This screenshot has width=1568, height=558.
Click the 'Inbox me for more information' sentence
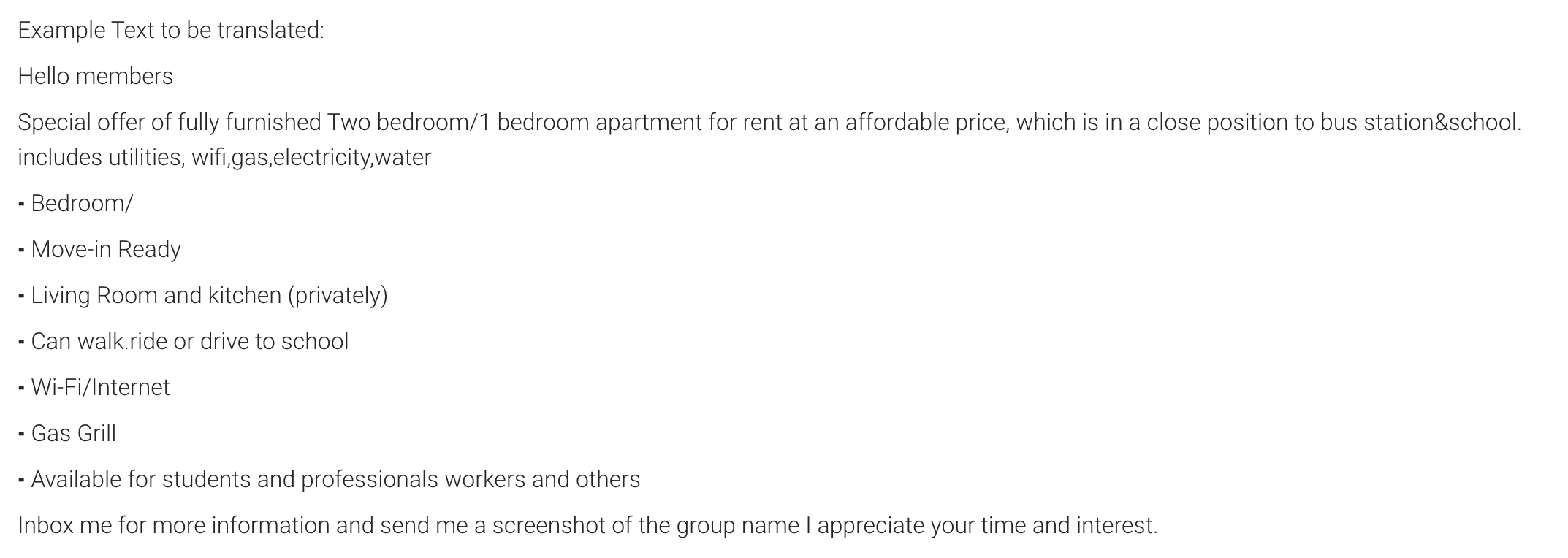pyautogui.click(x=587, y=526)
